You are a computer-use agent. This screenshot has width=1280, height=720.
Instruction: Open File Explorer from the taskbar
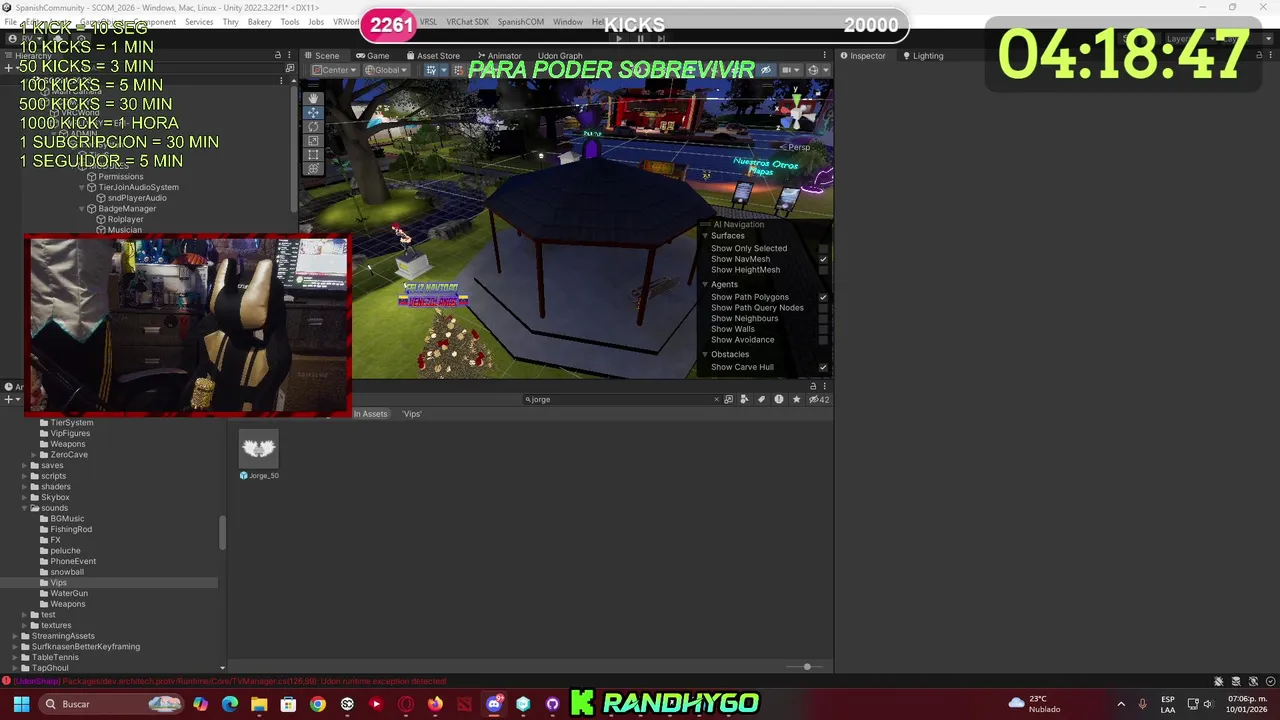[259, 704]
